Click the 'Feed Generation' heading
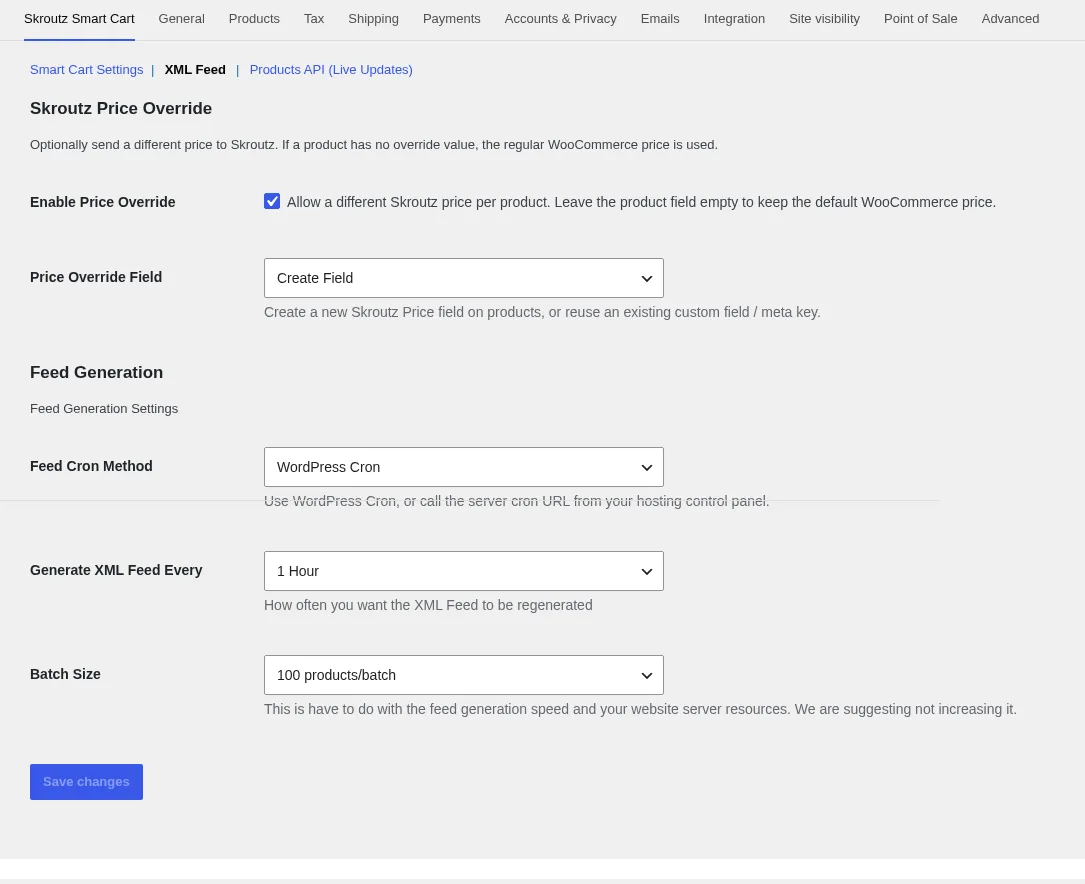Image resolution: width=1085 pixels, height=884 pixels. click(96, 372)
